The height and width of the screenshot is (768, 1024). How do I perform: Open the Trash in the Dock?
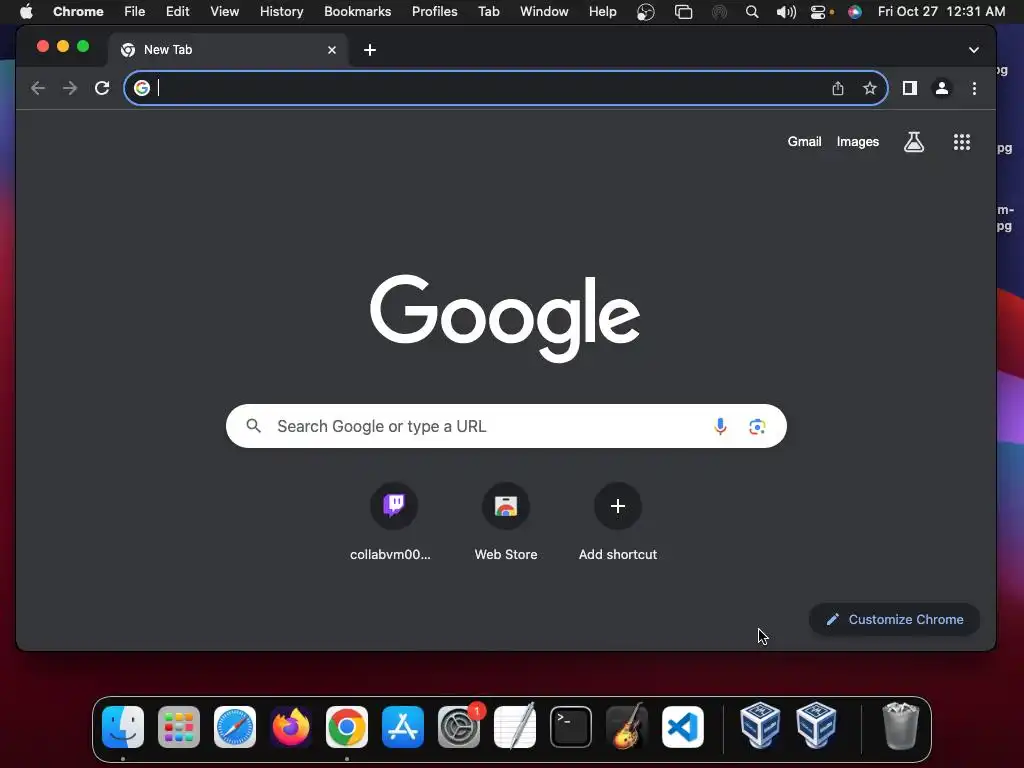[901, 726]
